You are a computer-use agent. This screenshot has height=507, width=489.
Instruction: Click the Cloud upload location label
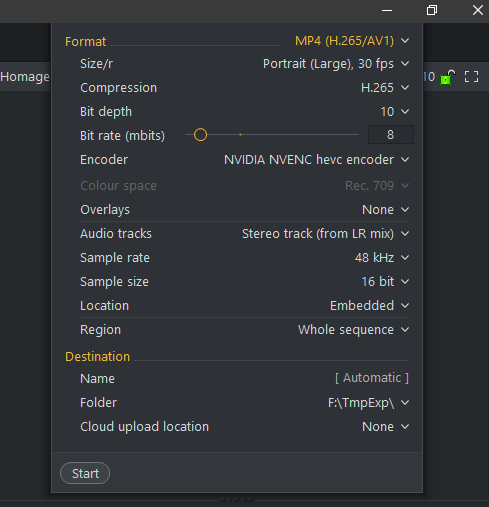[x=144, y=427]
